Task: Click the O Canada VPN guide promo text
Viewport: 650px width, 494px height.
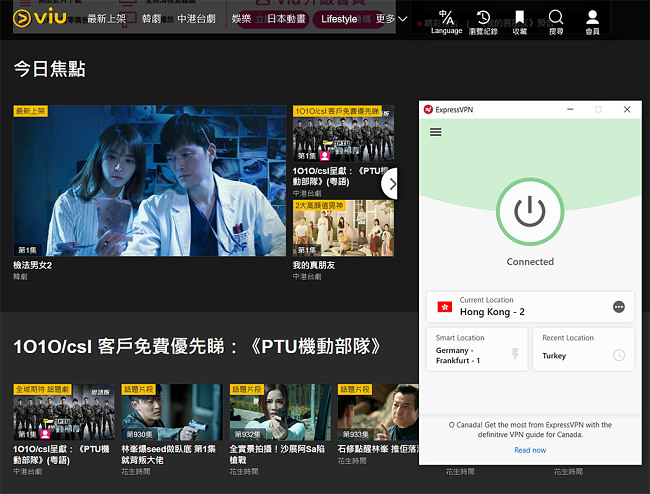Action: click(x=530, y=430)
